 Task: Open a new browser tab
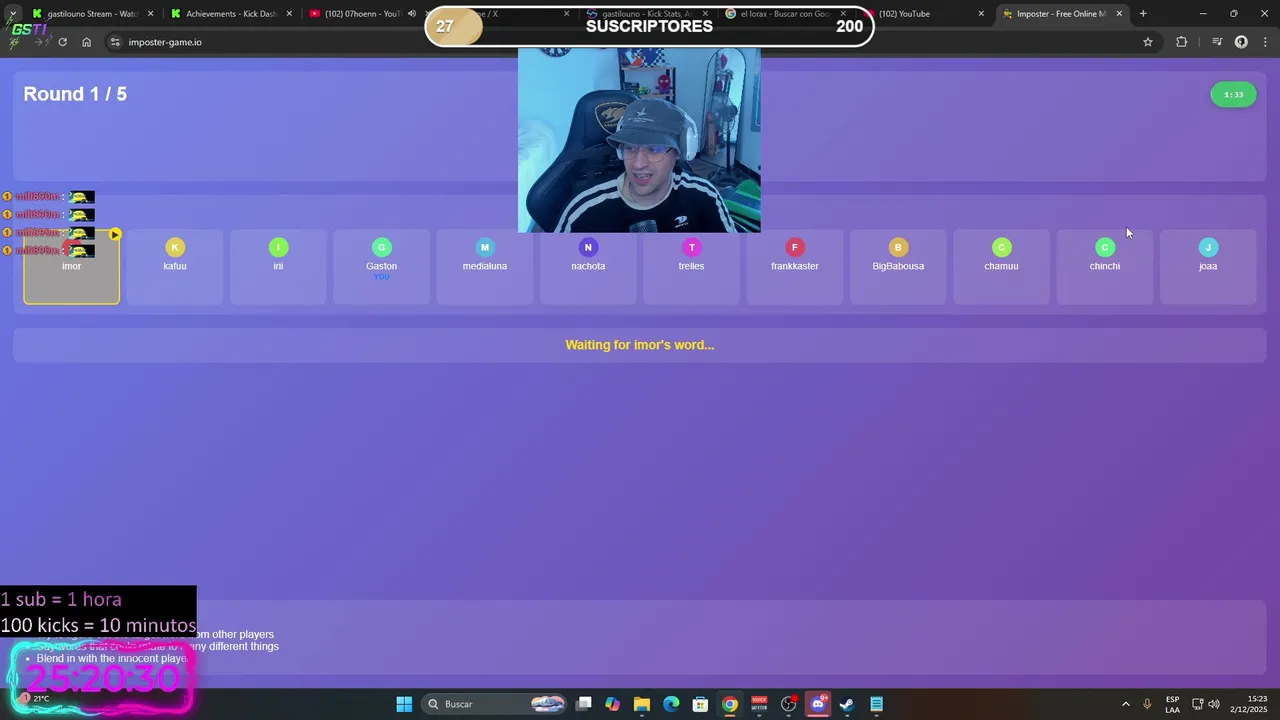click(1143, 14)
